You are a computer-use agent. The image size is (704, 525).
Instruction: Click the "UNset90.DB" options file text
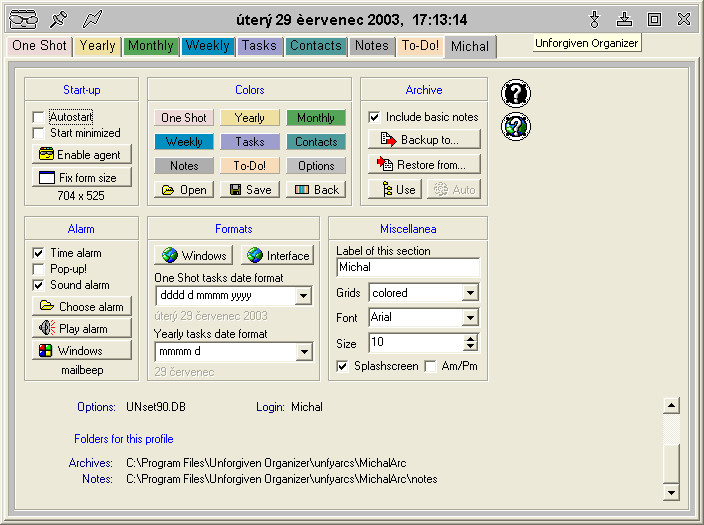pyautogui.click(x=156, y=407)
